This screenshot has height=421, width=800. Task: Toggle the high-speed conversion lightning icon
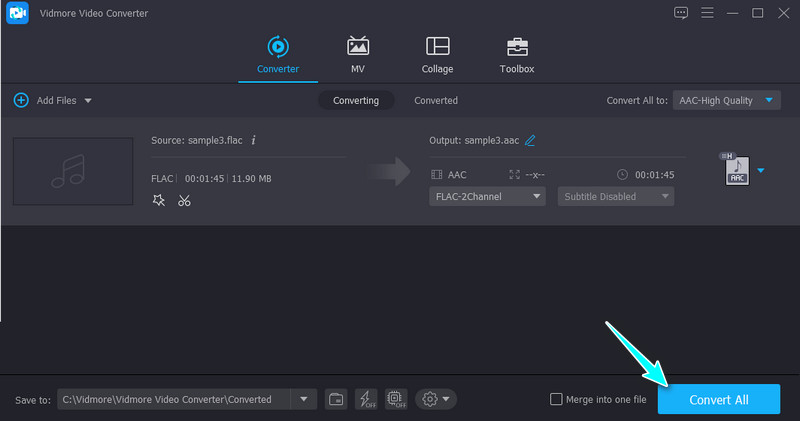(366, 399)
